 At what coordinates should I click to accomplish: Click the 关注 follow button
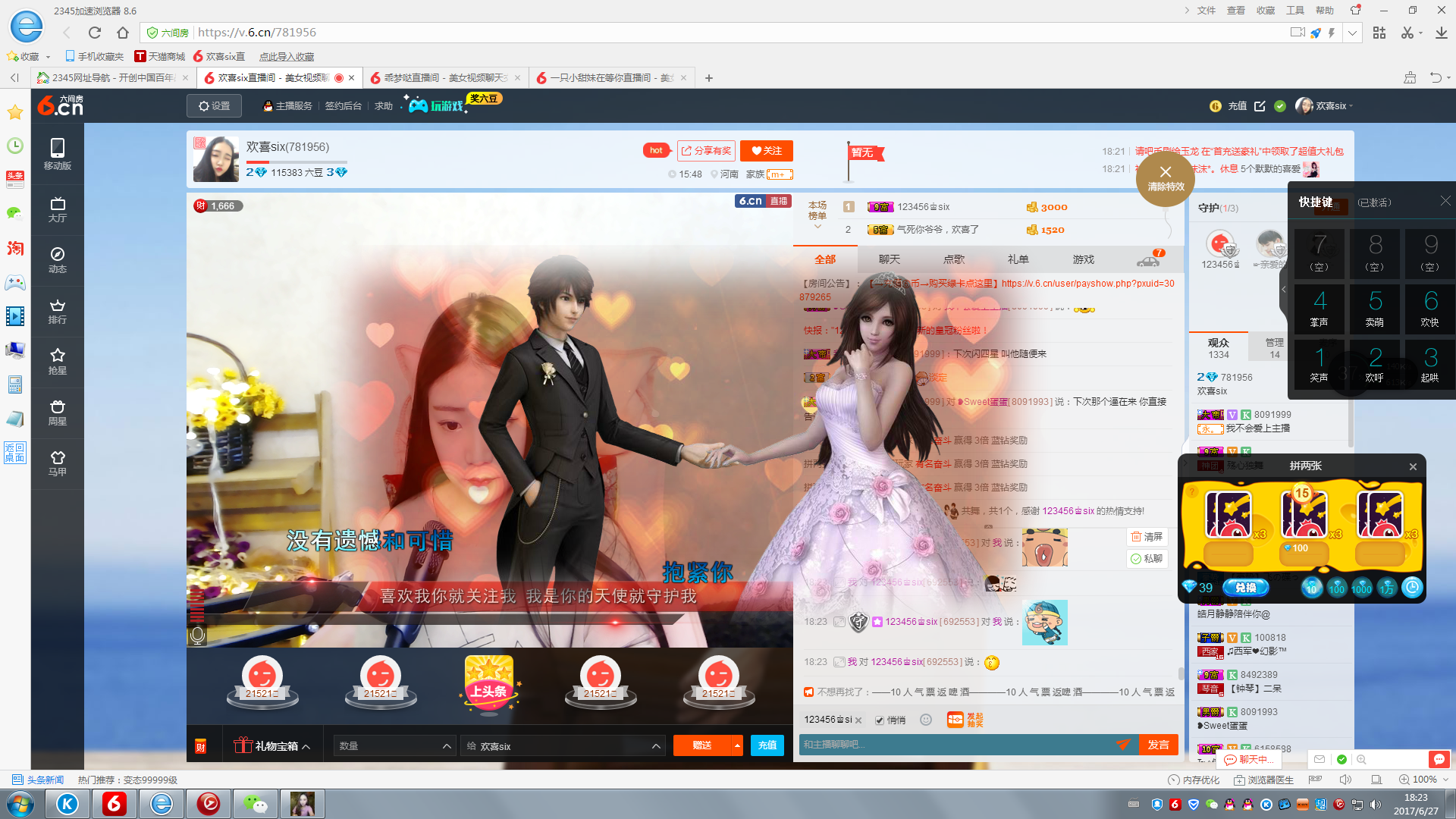click(767, 151)
